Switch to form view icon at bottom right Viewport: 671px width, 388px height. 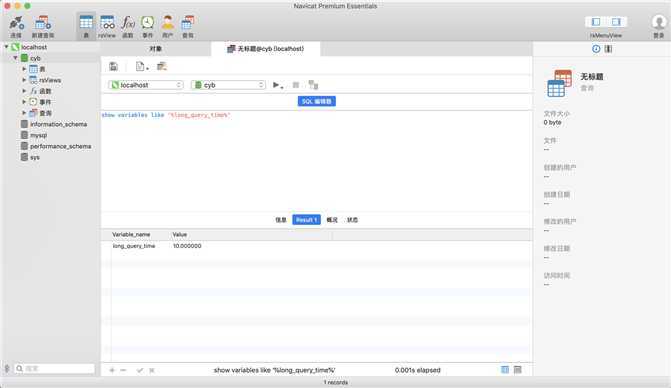[x=517, y=370]
